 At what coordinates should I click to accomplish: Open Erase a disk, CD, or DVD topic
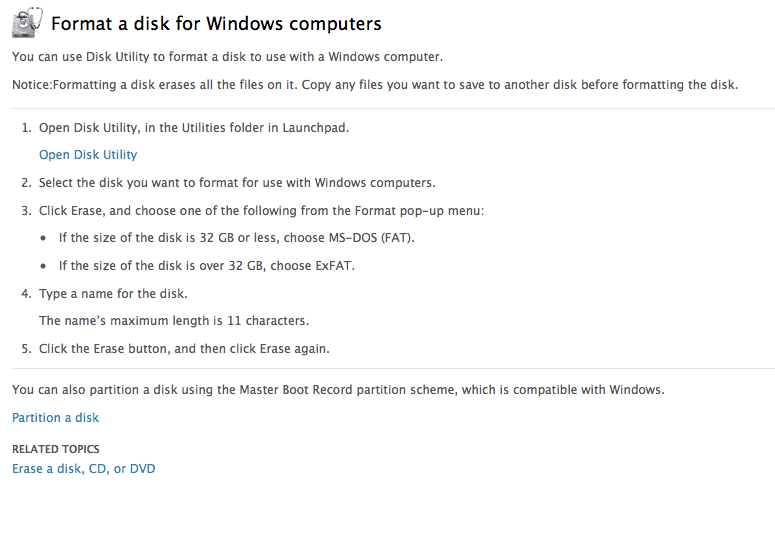click(84, 468)
